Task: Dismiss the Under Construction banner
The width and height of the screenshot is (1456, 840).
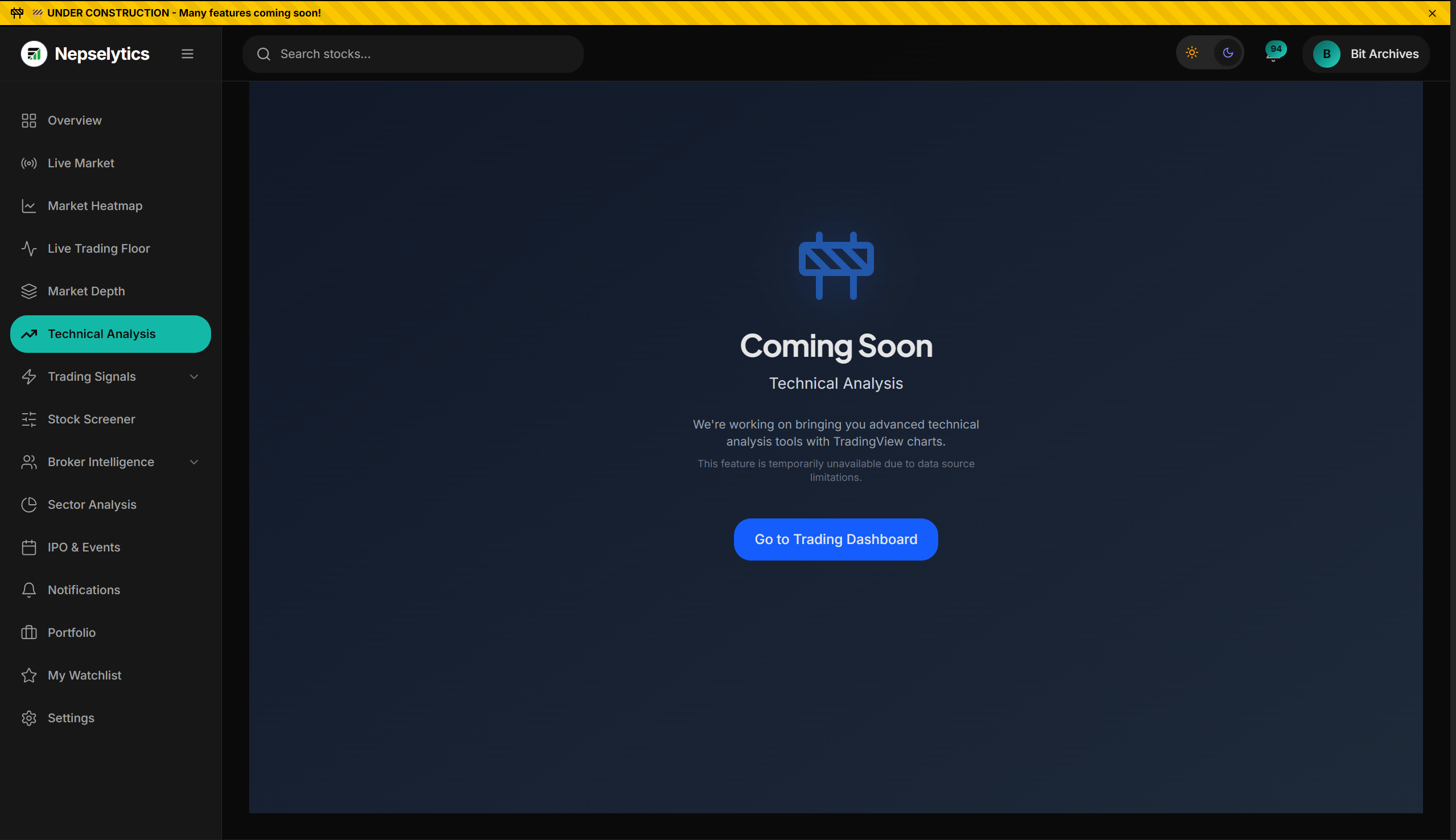Action: click(x=1432, y=13)
